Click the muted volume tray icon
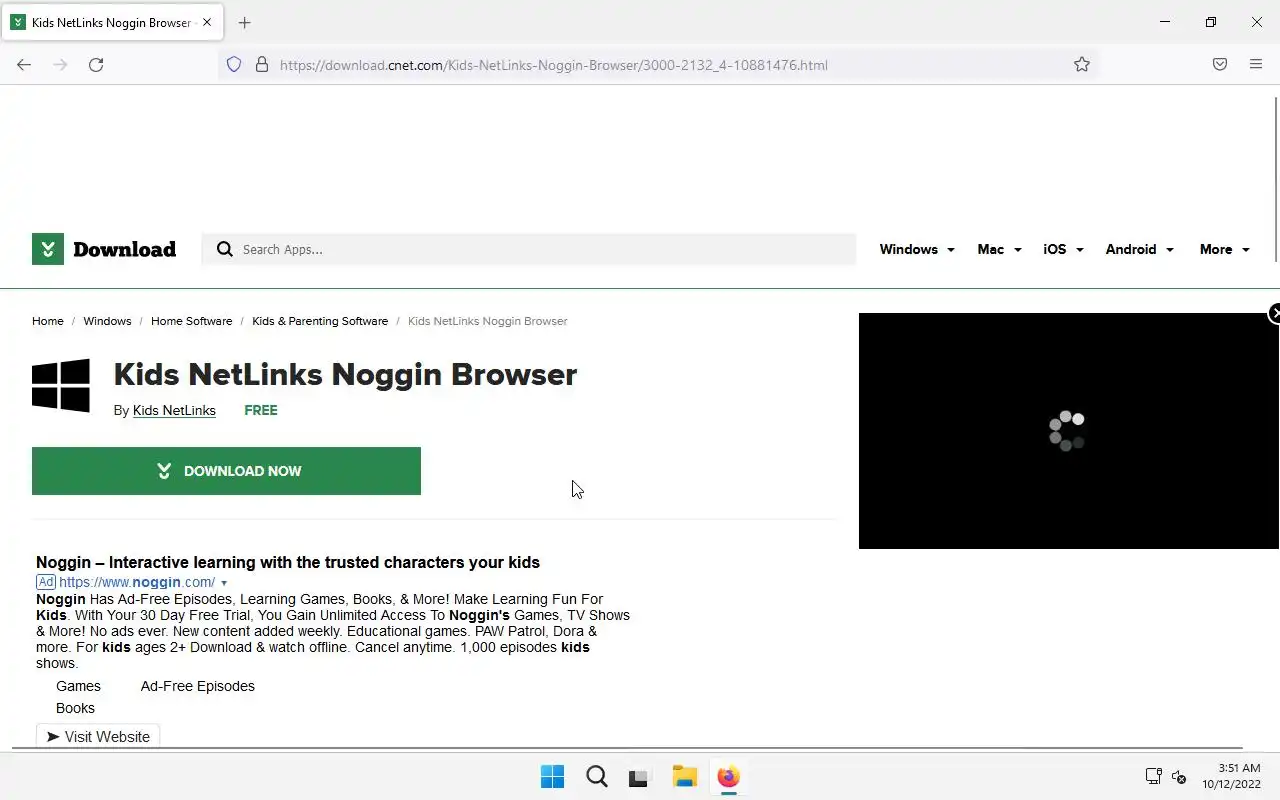Viewport: 1280px width, 800px height. [x=1179, y=776]
